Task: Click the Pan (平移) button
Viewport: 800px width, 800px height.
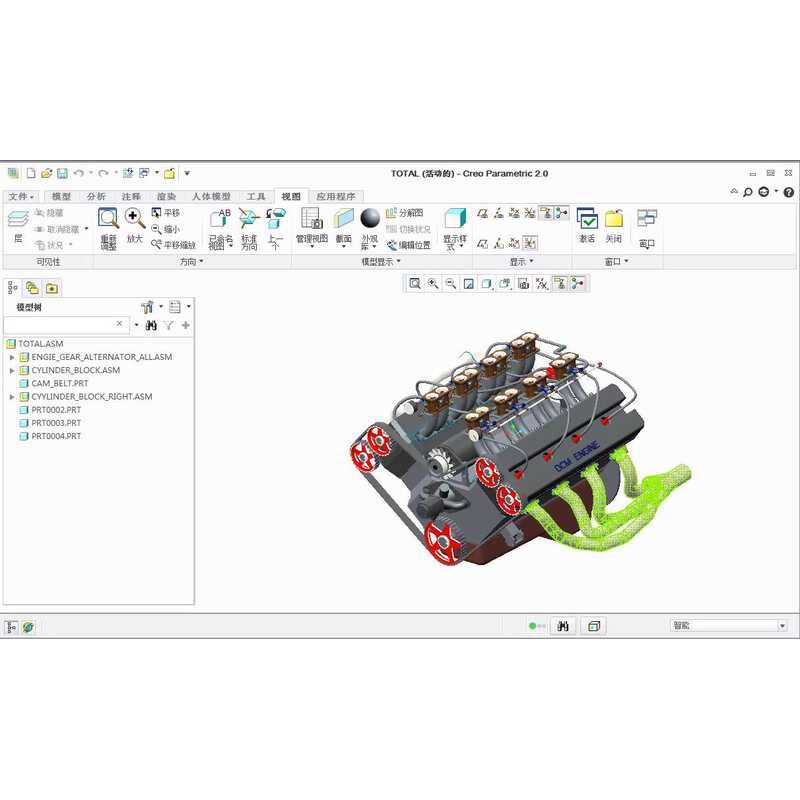Action: click(x=166, y=213)
